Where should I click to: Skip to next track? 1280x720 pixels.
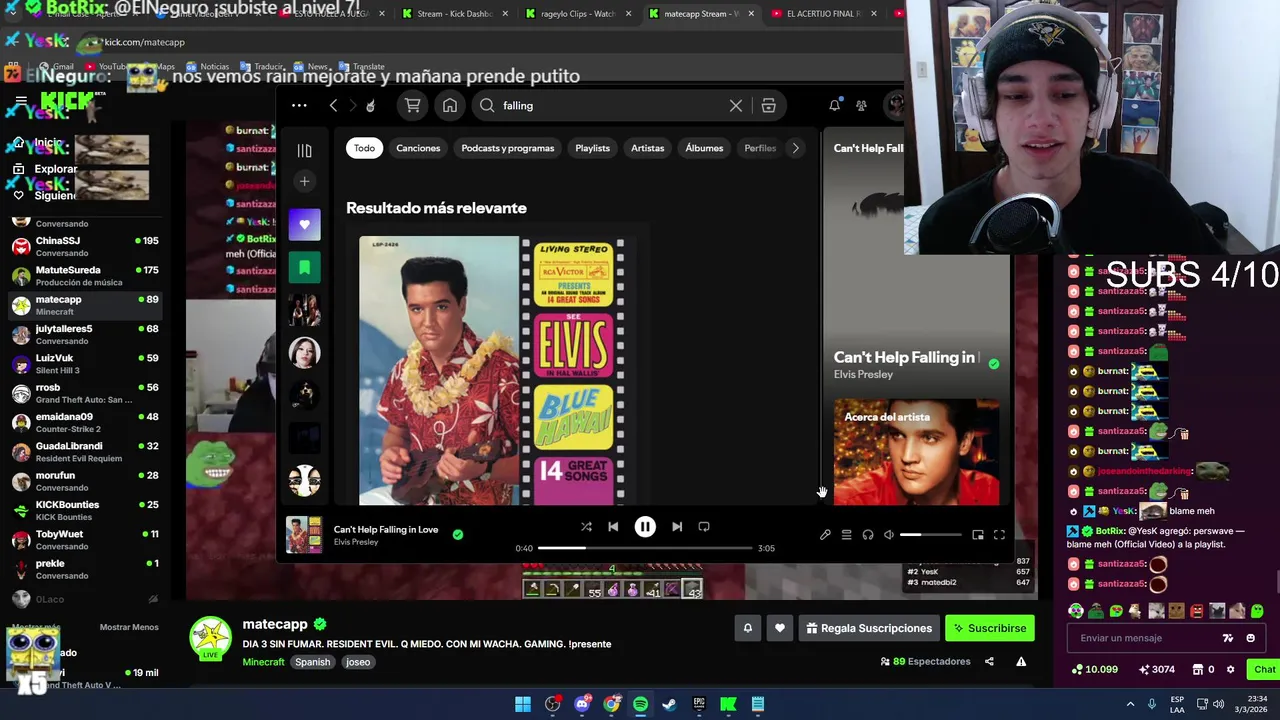tap(677, 526)
